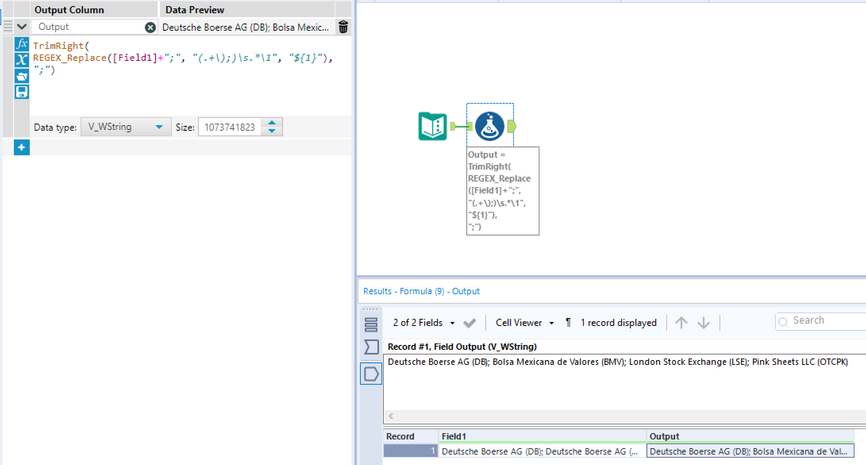Open the fx functions list
The height and width of the screenshot is (465, 866).
[x=22, y=44]
